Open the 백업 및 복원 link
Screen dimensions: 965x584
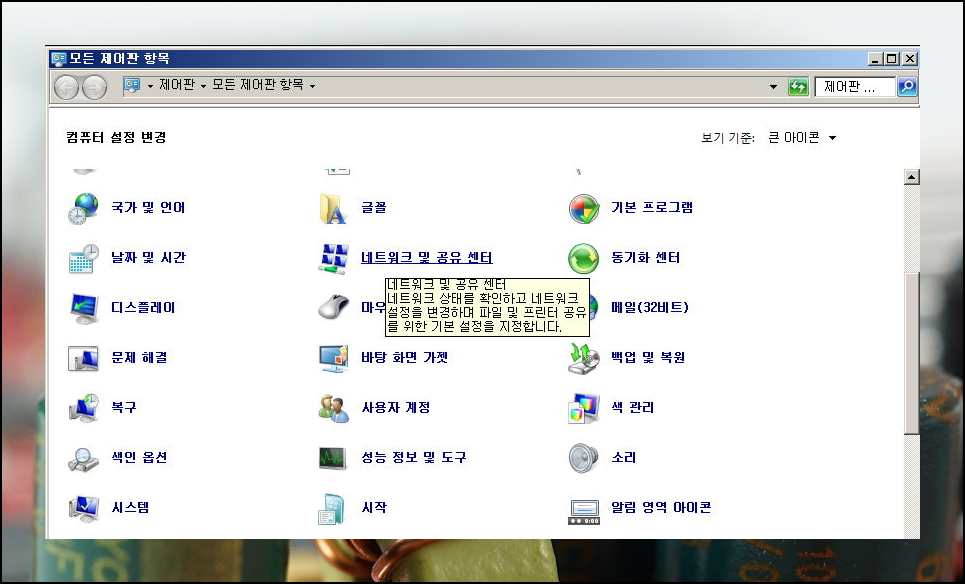(648, 358)
